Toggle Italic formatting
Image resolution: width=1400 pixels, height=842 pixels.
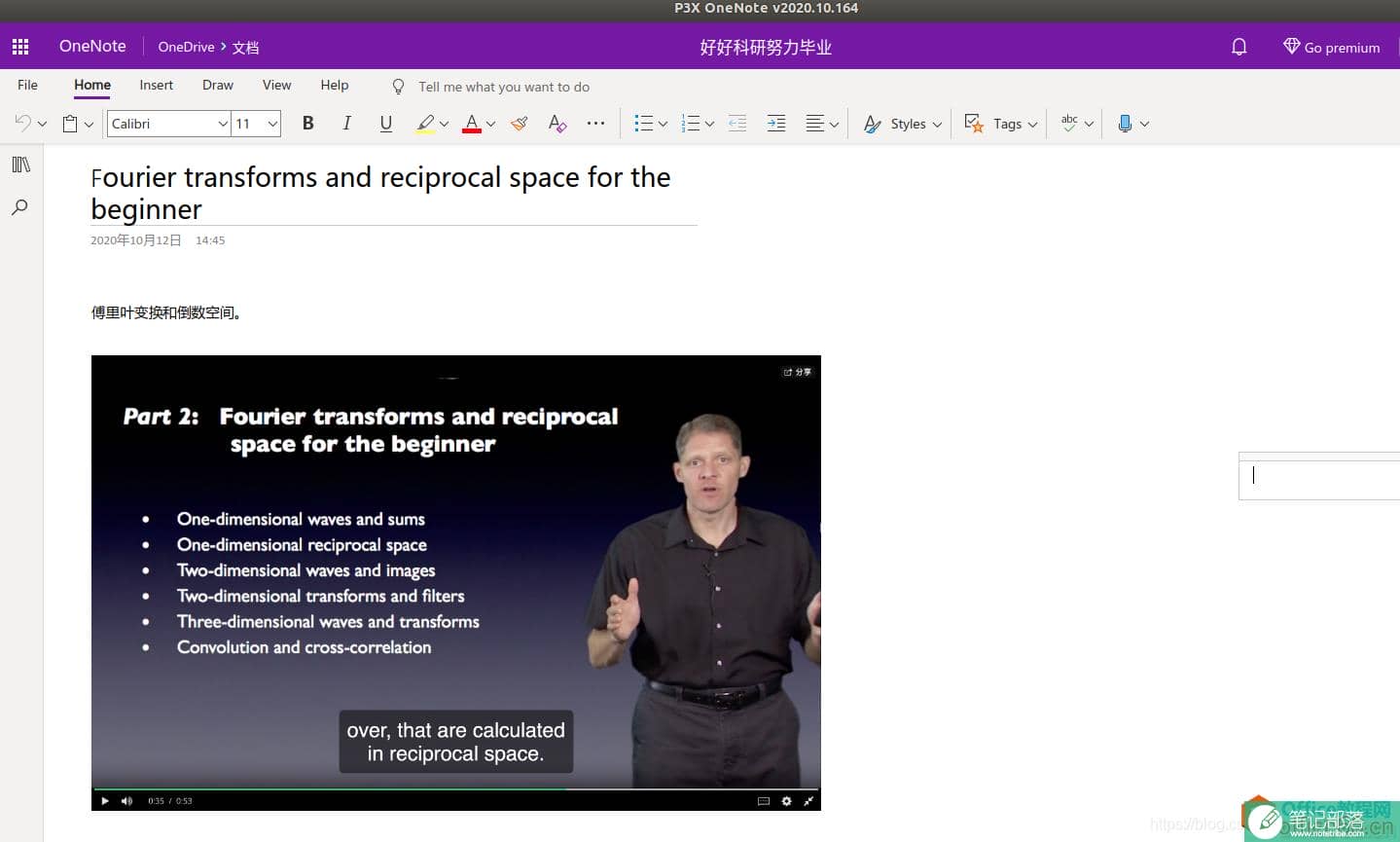346,123
